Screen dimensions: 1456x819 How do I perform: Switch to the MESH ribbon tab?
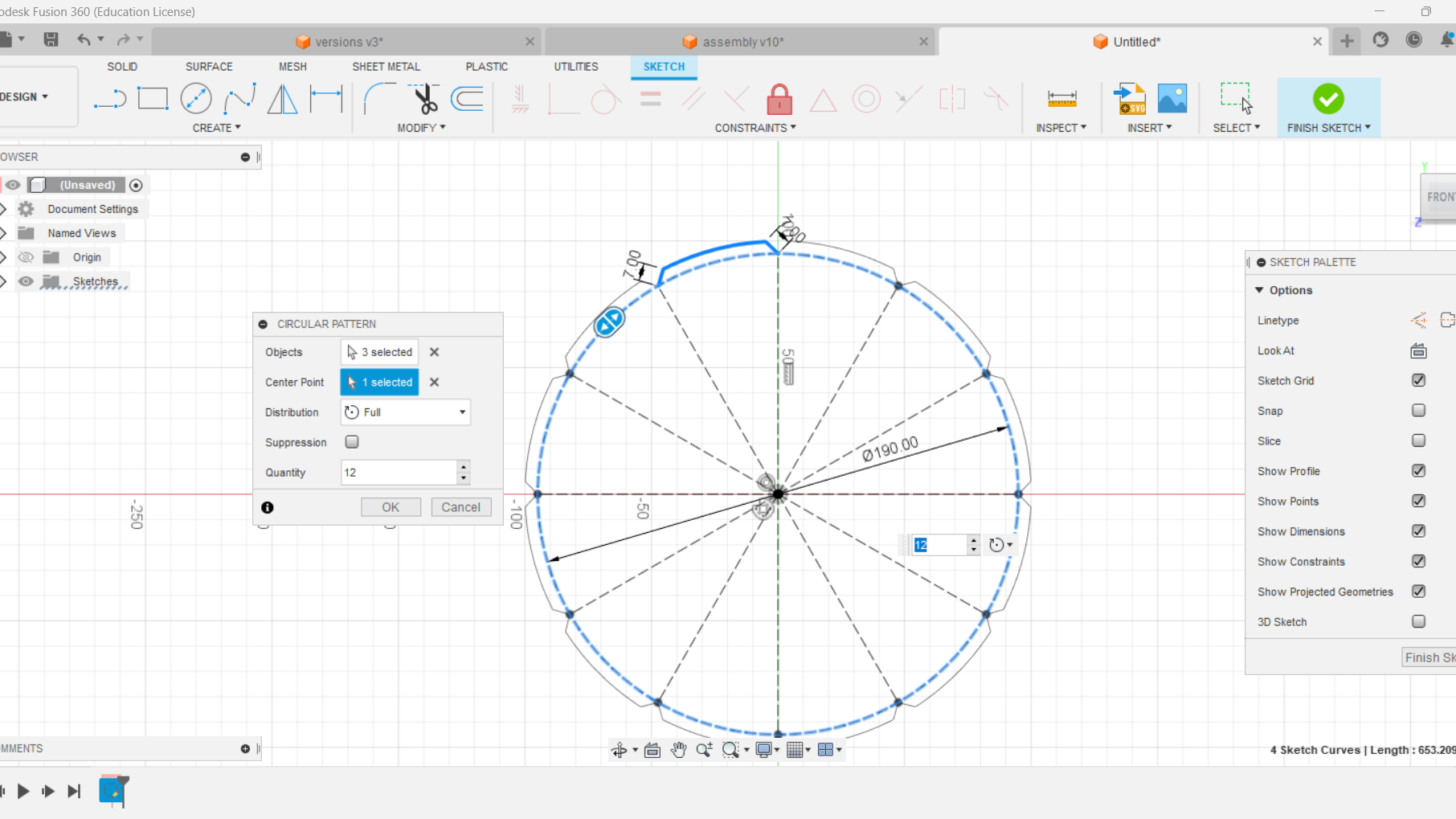tap(292, 67)
